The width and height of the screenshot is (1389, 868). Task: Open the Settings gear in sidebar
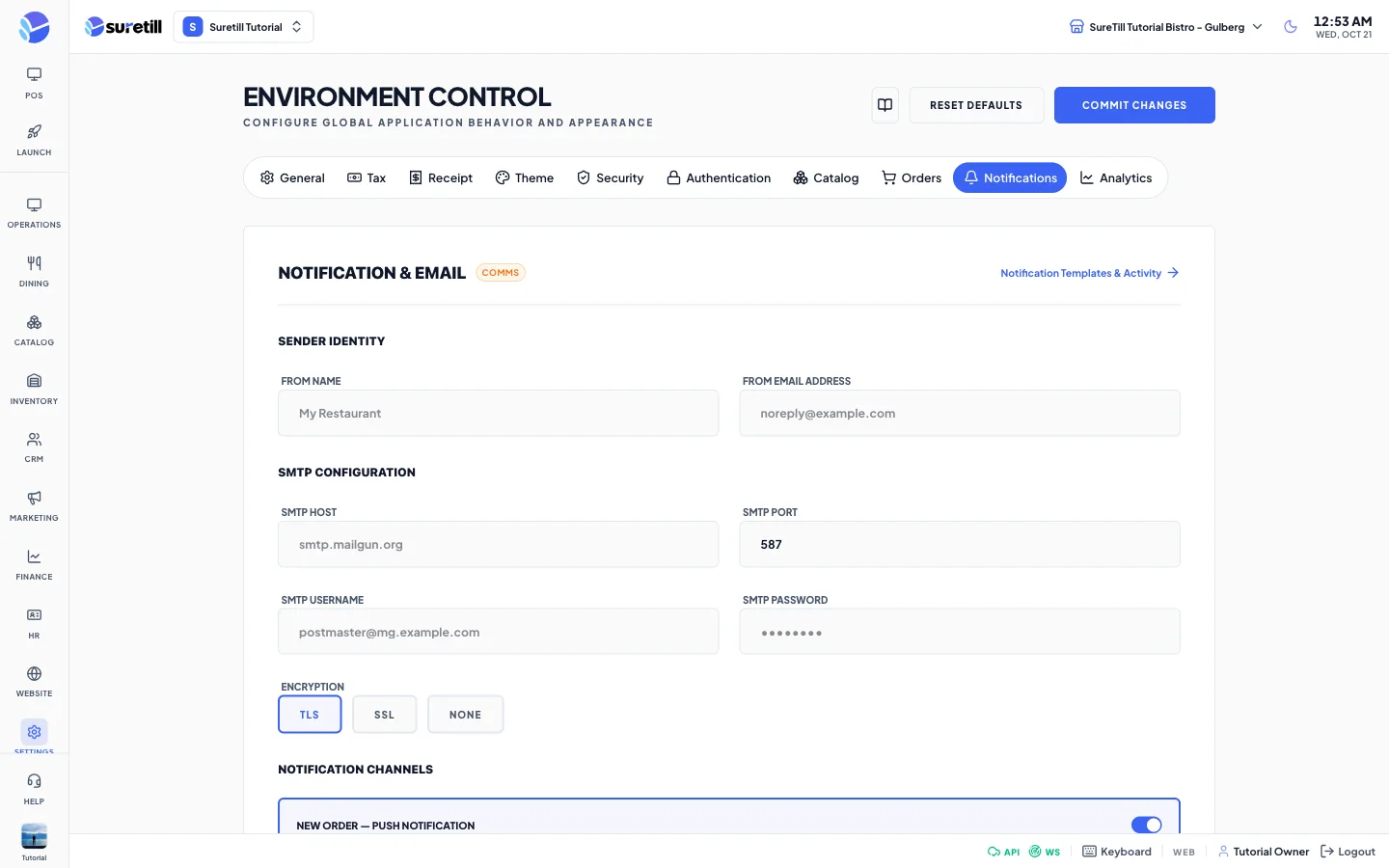(34, 733)
